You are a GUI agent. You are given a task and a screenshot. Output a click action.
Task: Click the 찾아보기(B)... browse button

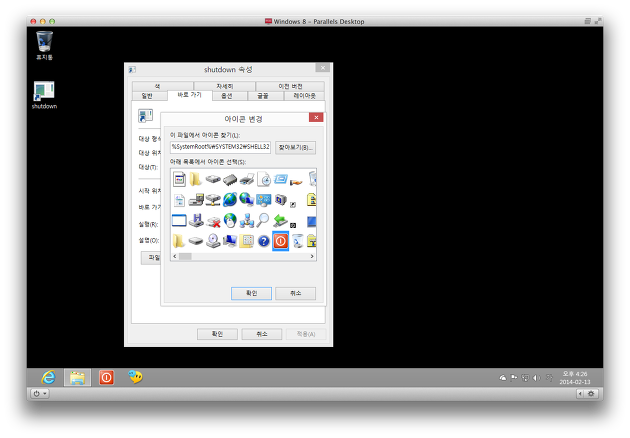point(295,147)
